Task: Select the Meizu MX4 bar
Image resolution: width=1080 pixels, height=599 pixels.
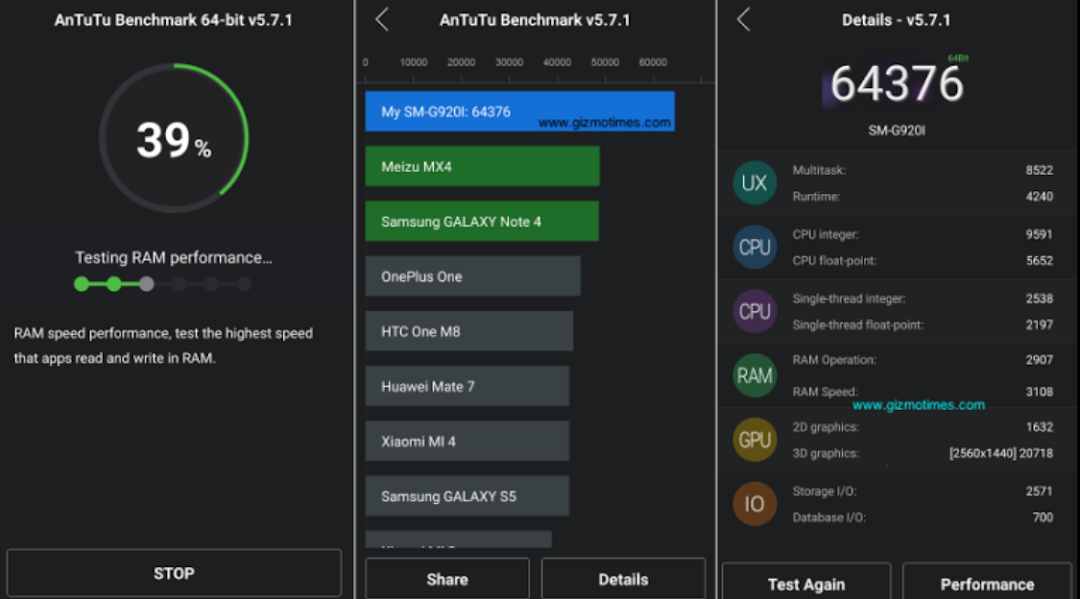Action: 482,166
